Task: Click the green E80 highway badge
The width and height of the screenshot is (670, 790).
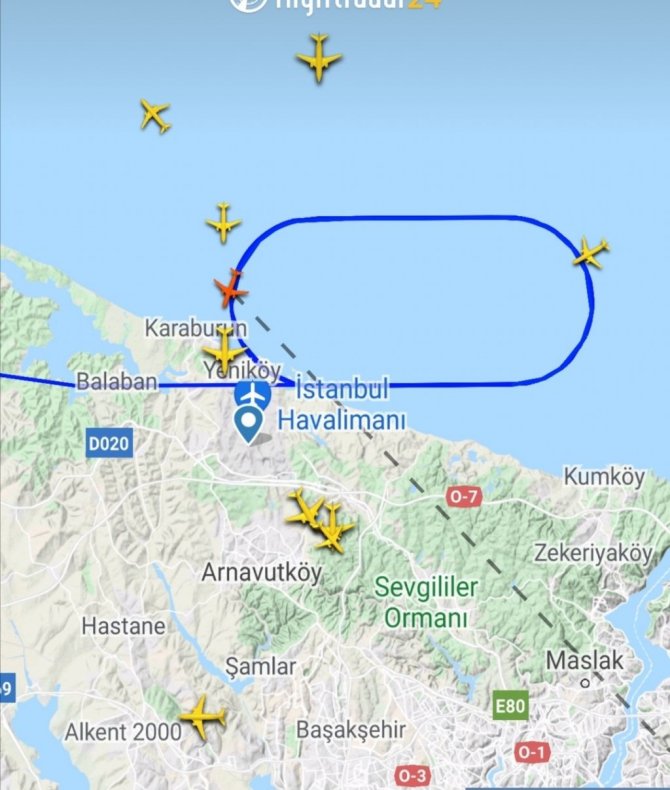Action: pos(510,705)
